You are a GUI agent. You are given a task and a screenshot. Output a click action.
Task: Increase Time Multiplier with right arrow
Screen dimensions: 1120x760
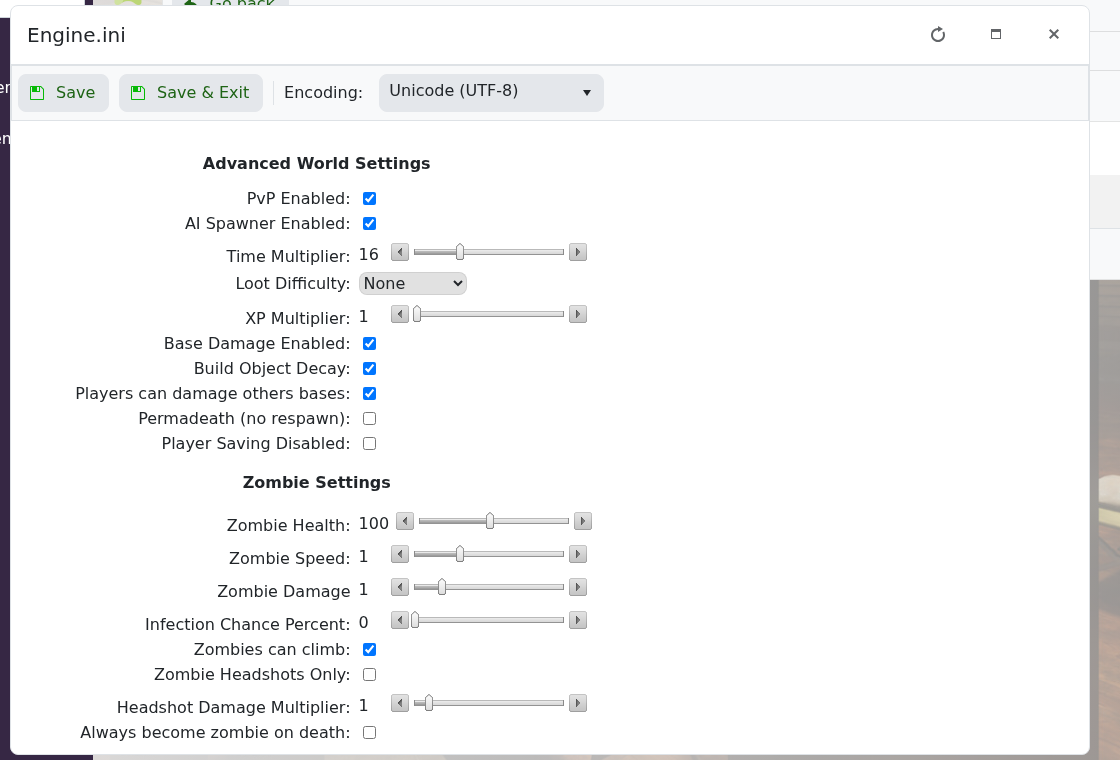click(x=578, y=252)
